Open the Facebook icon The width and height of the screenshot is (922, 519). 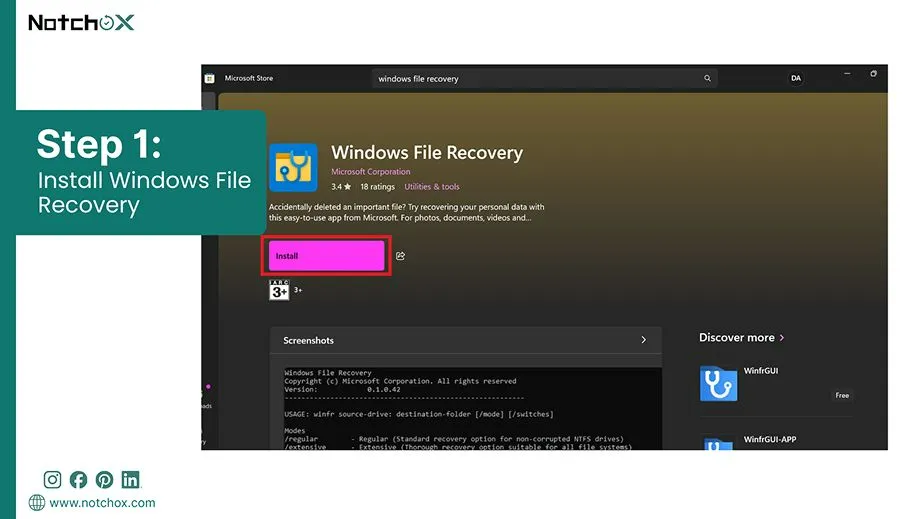(78, 480)
